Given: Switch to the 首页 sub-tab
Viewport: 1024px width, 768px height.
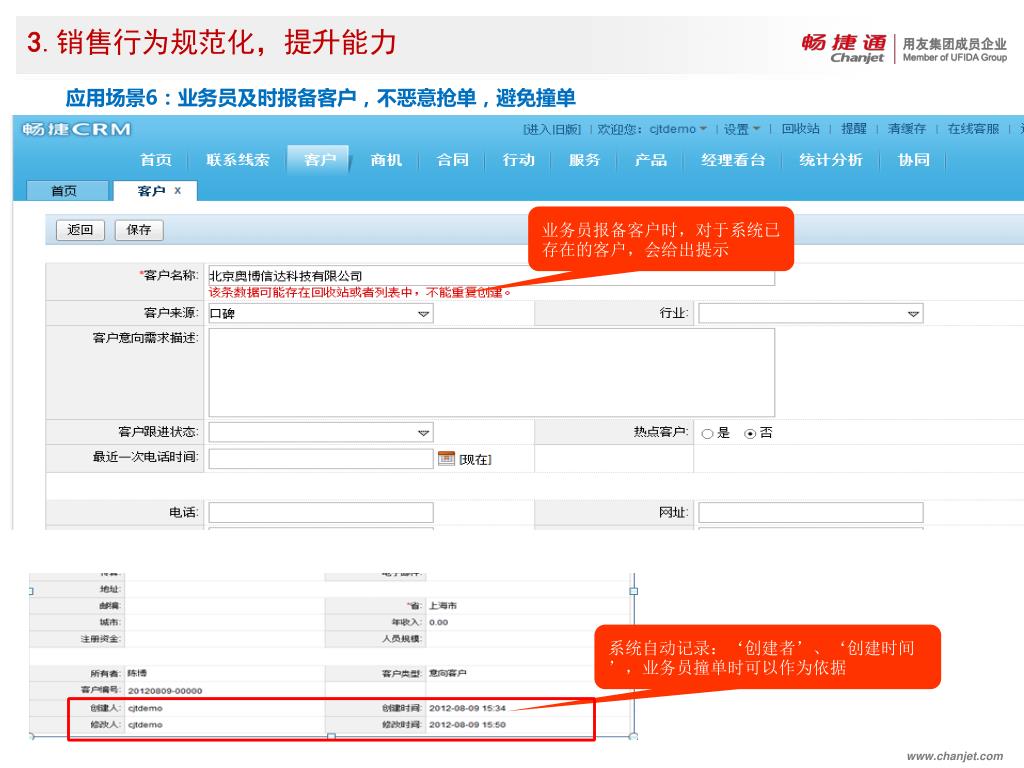Looking at the screenshot, I should pos(67,191).
